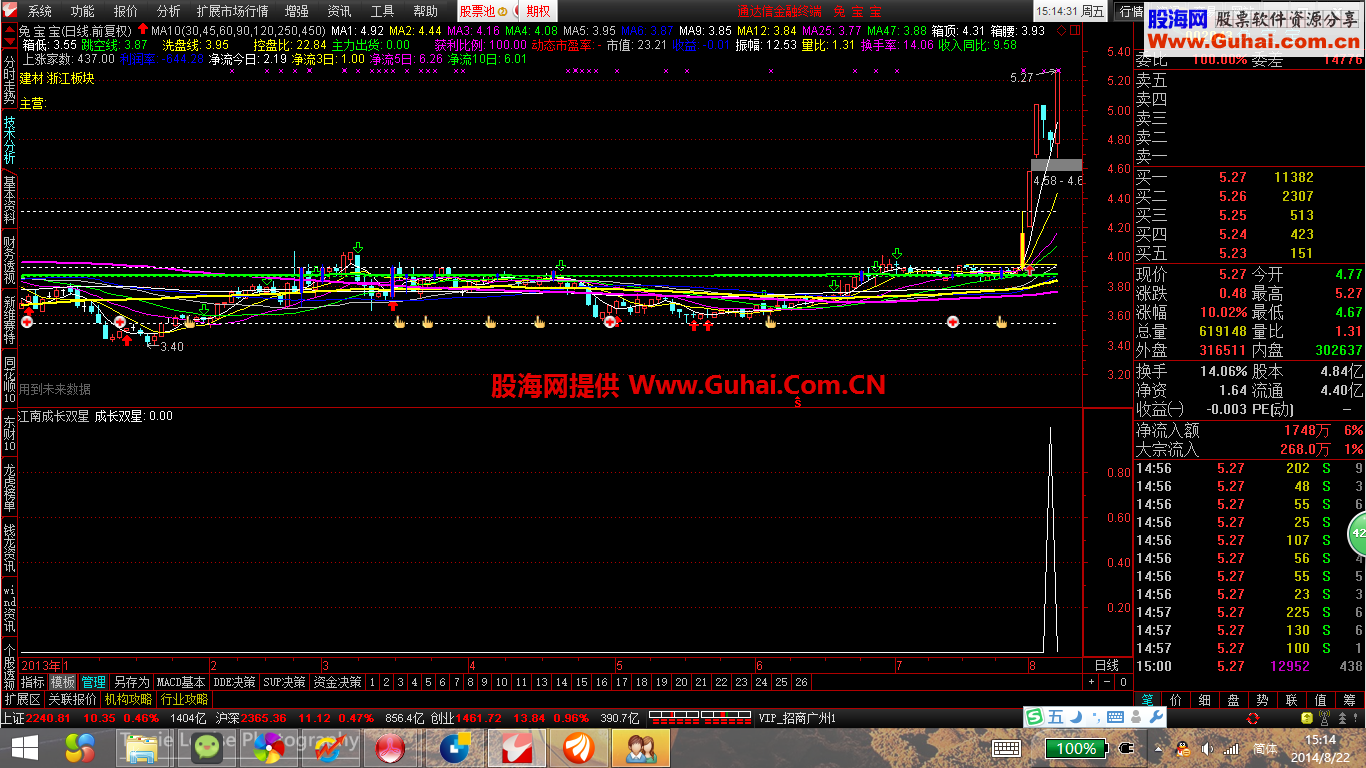Select the SUP决策 template

pos(284,682)
